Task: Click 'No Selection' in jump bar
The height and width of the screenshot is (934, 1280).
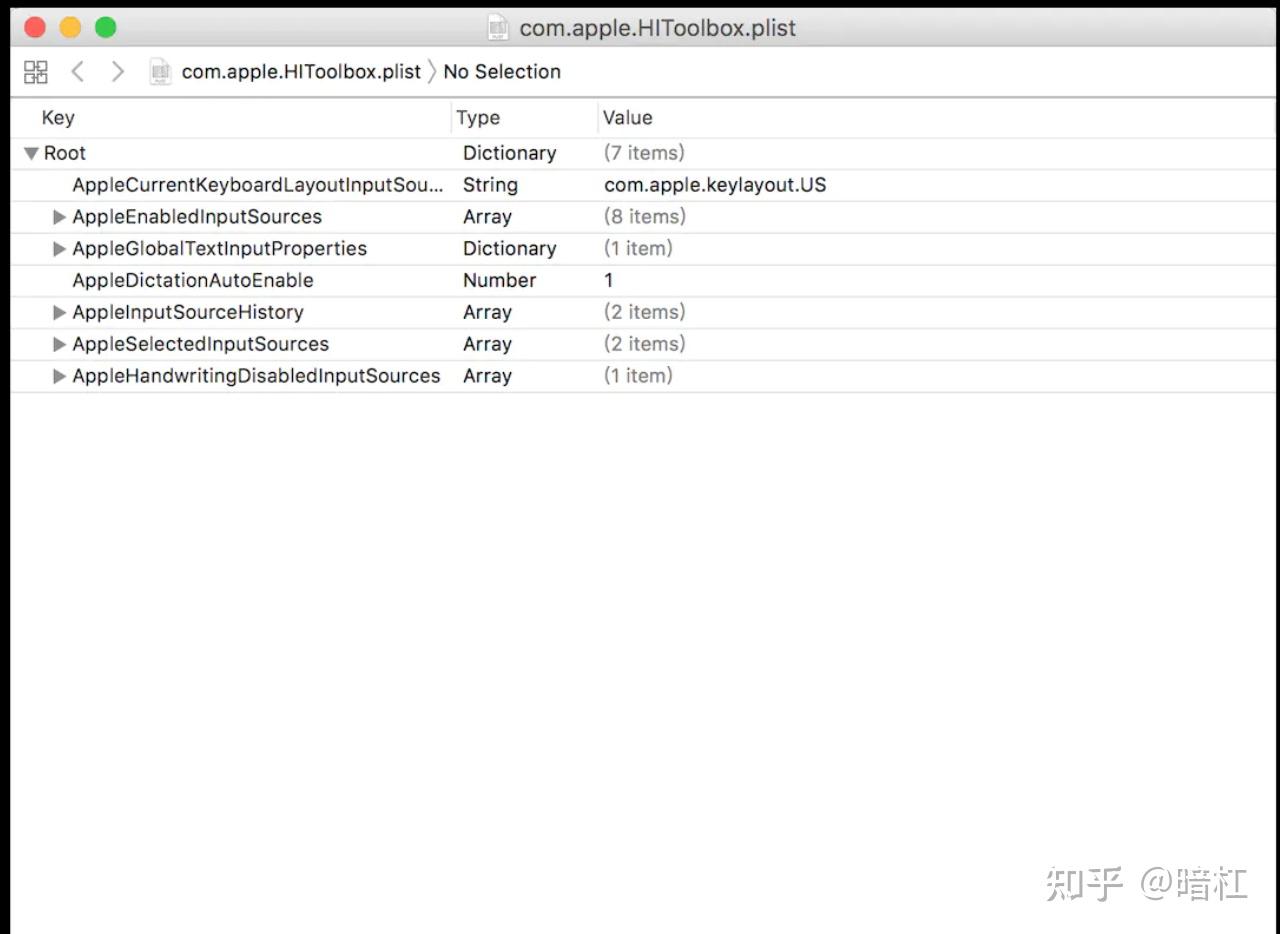Action: pyautogui.click(x=502, y=72)
